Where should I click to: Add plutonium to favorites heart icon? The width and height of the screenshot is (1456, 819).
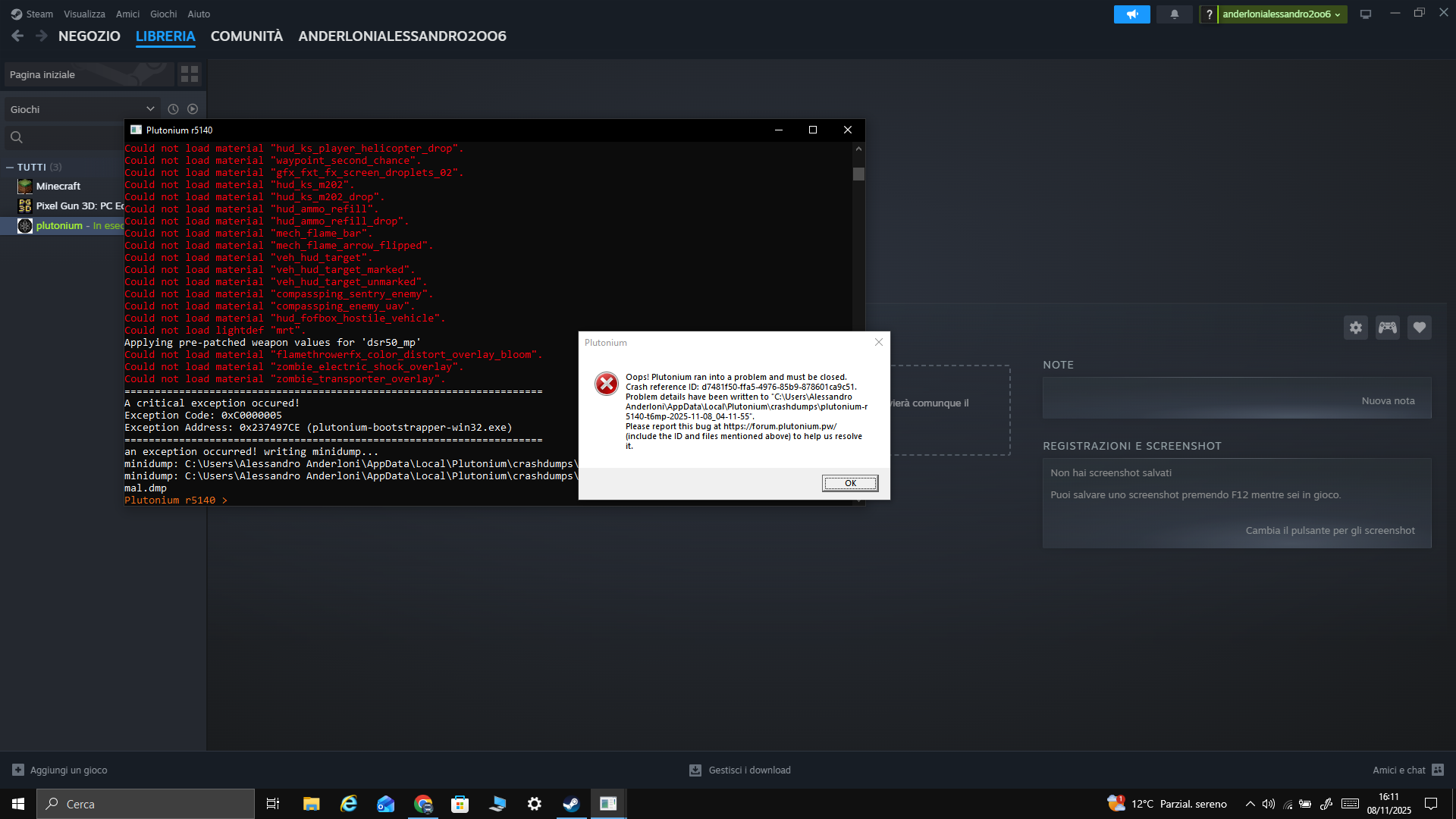pyautogui.click(x=1420, y=328)
